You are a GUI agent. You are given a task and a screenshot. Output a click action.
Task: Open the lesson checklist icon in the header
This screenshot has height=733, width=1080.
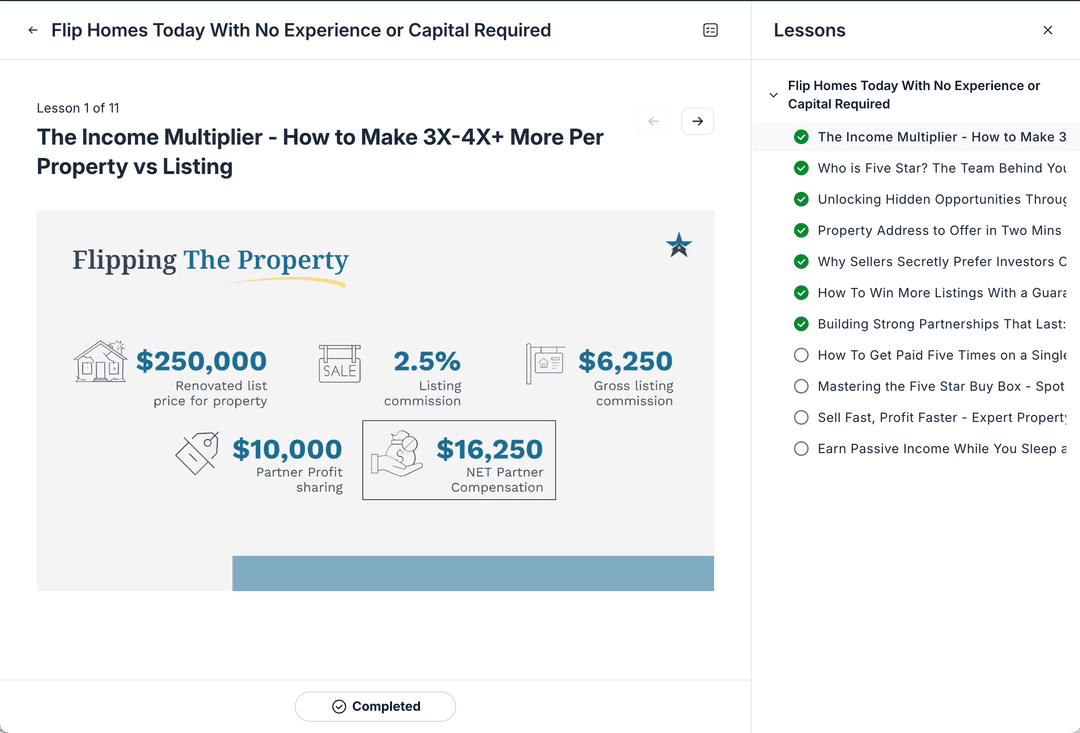(710, 30)
